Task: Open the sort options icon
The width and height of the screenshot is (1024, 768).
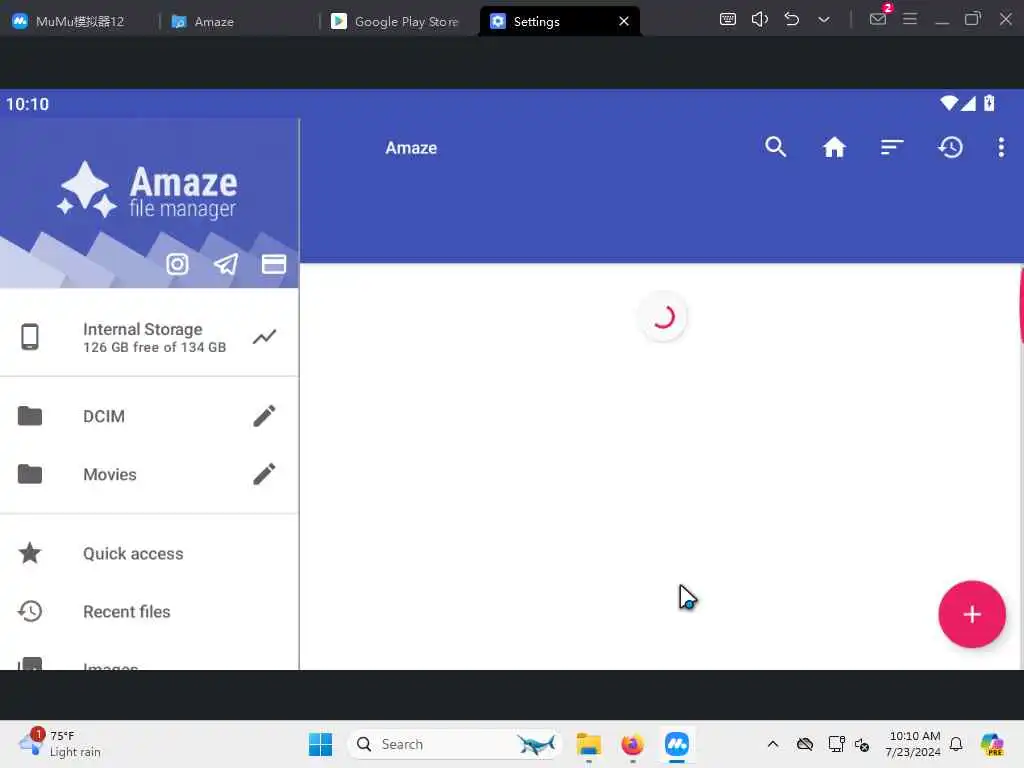Action: pyautogui.click(x=891, y=147)
